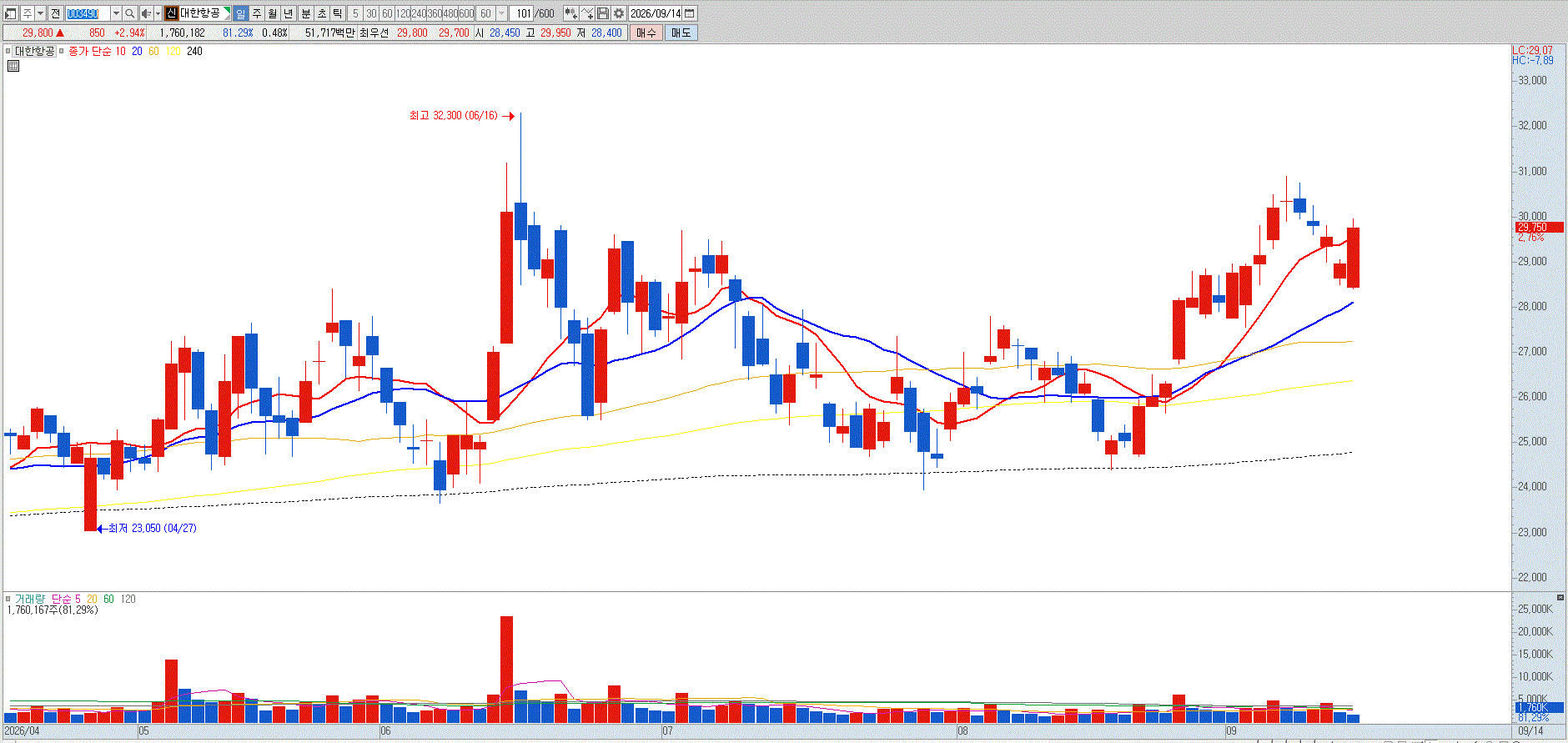Click the small square marker before 거래량 legend

pyautogui.click(x=8, y=599)
